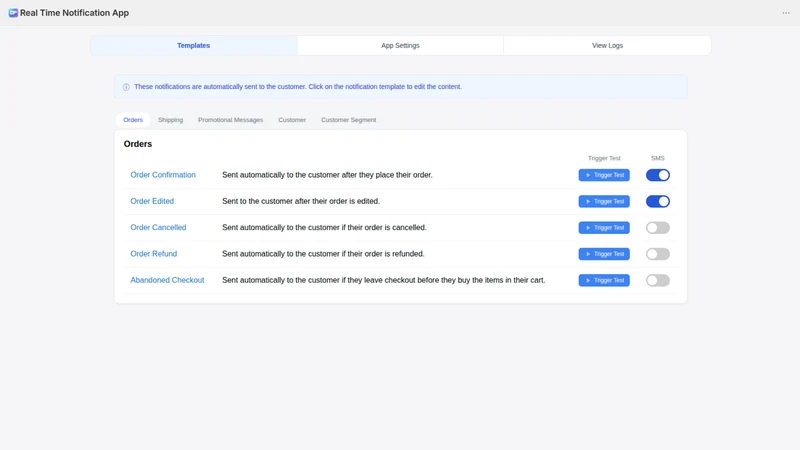Click the banner text about automatic notifications
This screenshot has width=800, height=450.
click(x=298, y=87)
